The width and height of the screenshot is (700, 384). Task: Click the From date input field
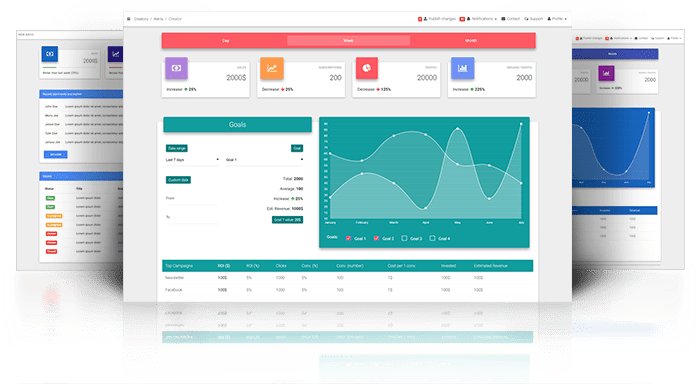pyautogui.click(x=192, y=199)
